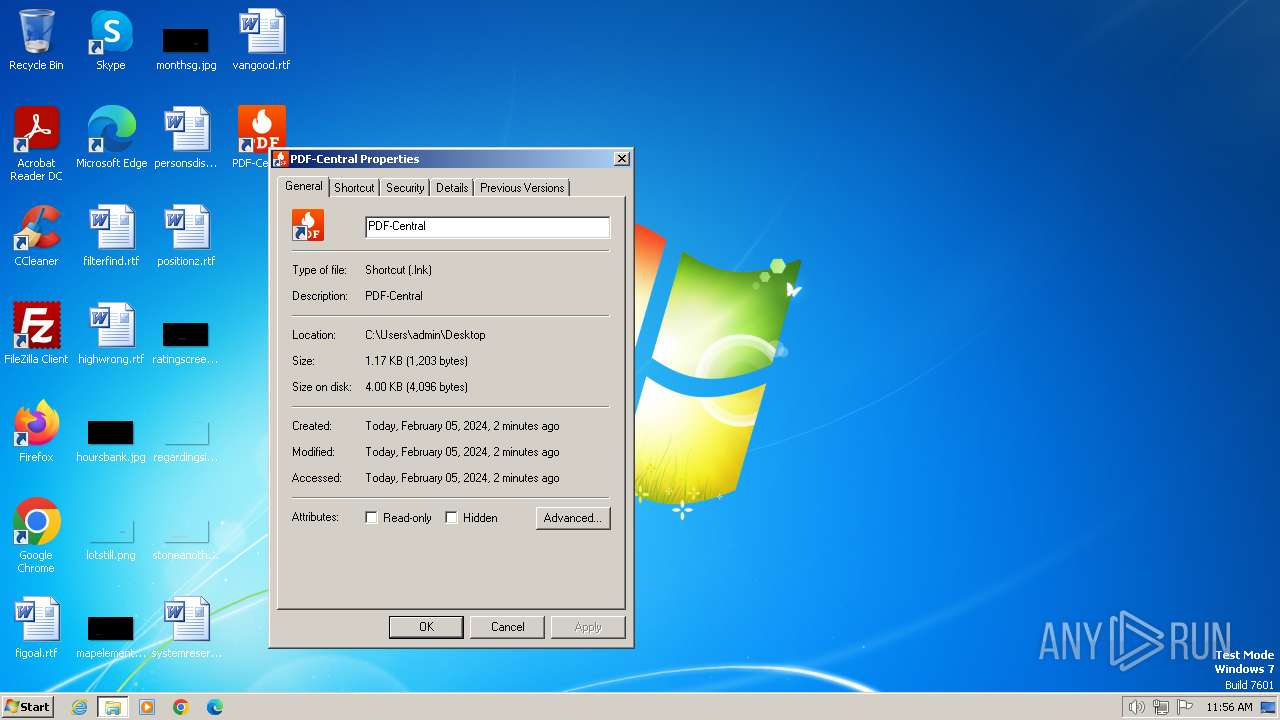Screen dimensions: 1280x720
Task: Switch to the Shortcut tab
Action: click(354, 188)
